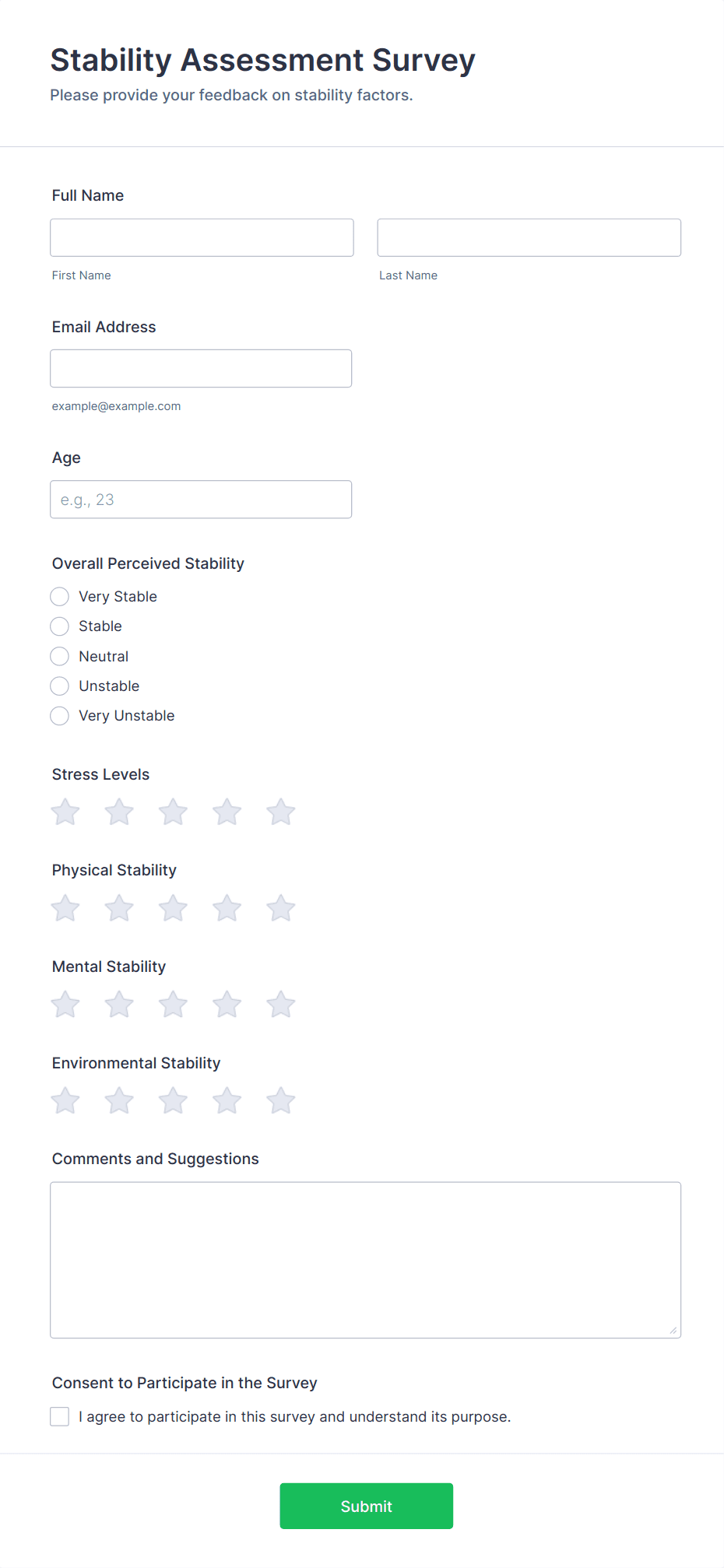
Task: Pick two stars for Environmental Stability
Action: [x=119, y=1101]
